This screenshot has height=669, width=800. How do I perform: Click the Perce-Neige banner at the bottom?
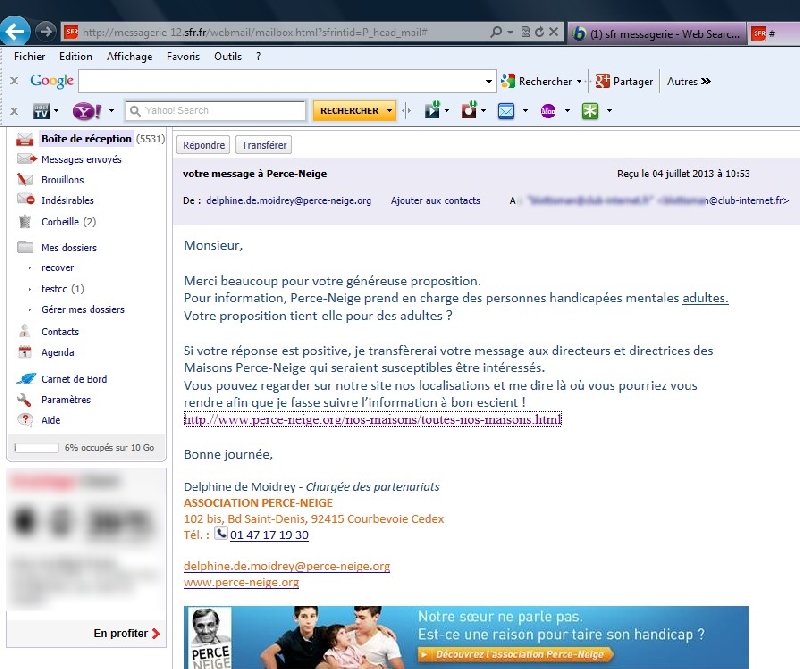coord(466,637)
